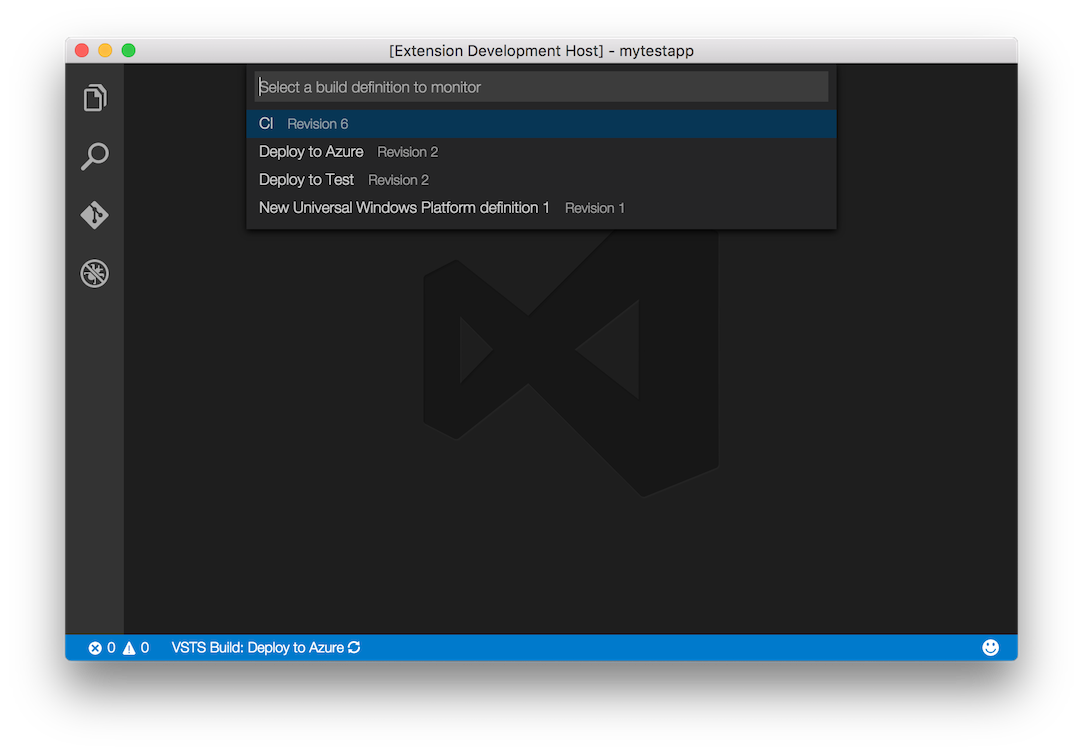This screenshot has width=1083, height=754.
Task: Open the Debug view
Action: [x=95, y=273]
